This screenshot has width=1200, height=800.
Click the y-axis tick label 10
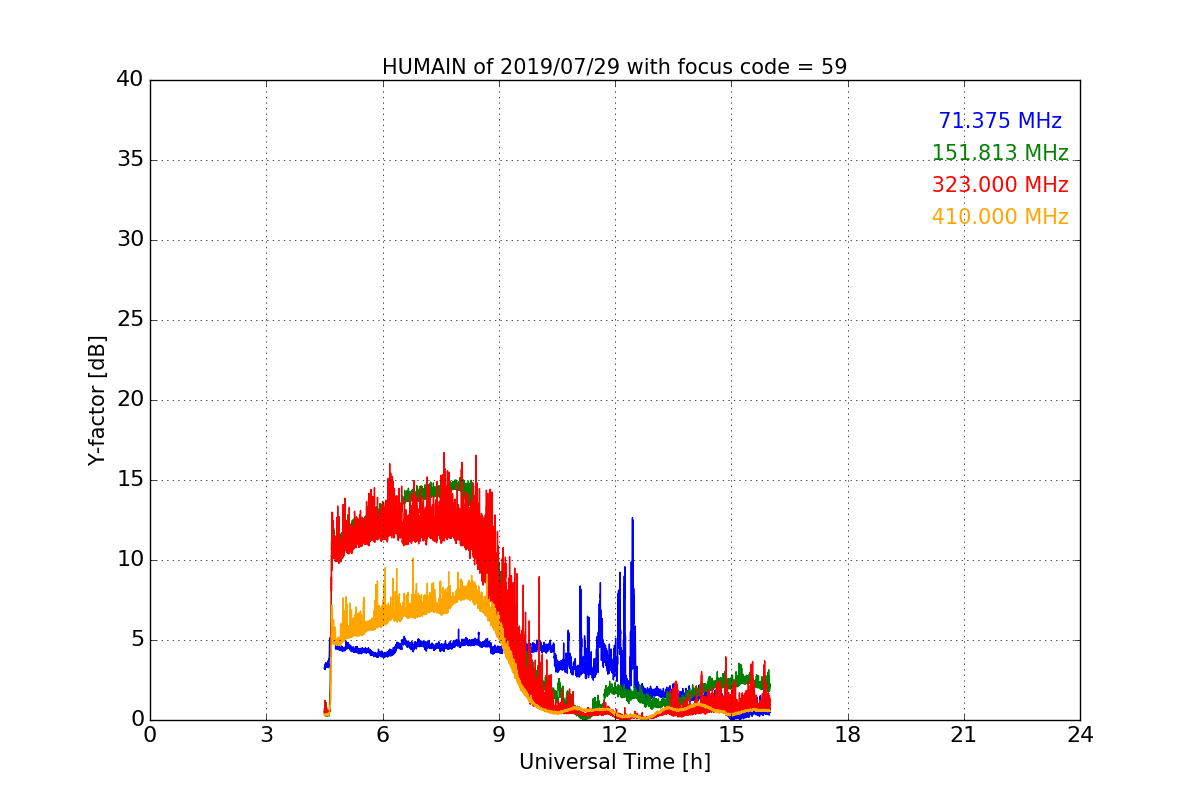[129, 560]
